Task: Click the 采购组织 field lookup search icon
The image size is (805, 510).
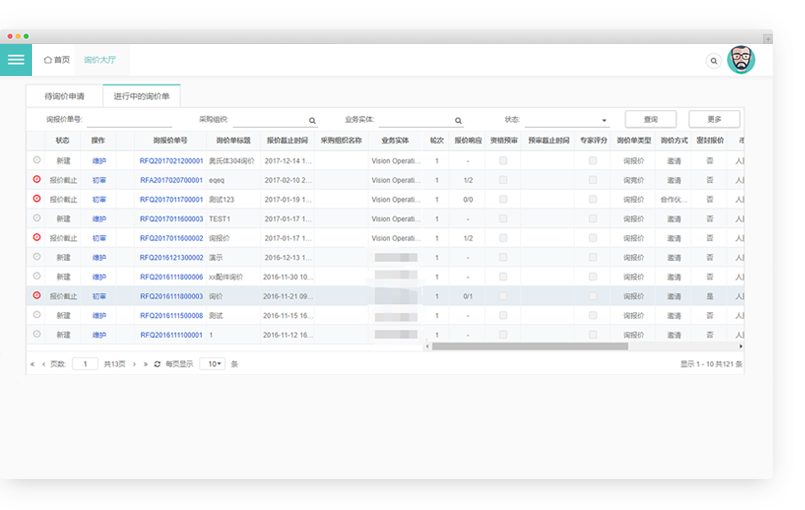Action: pos(312,120)
